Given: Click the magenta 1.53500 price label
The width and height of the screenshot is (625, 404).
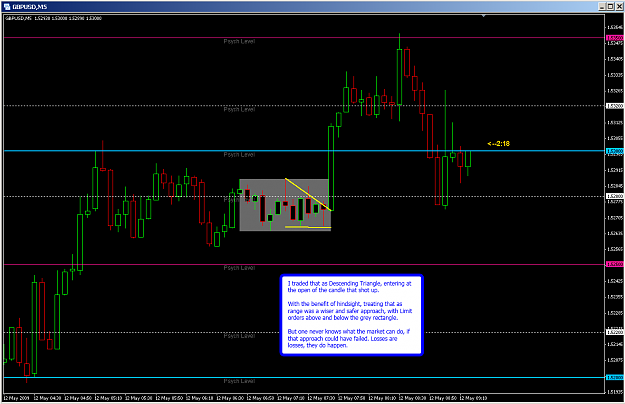Looking at the screenshot, I should (x=614, y=38).
